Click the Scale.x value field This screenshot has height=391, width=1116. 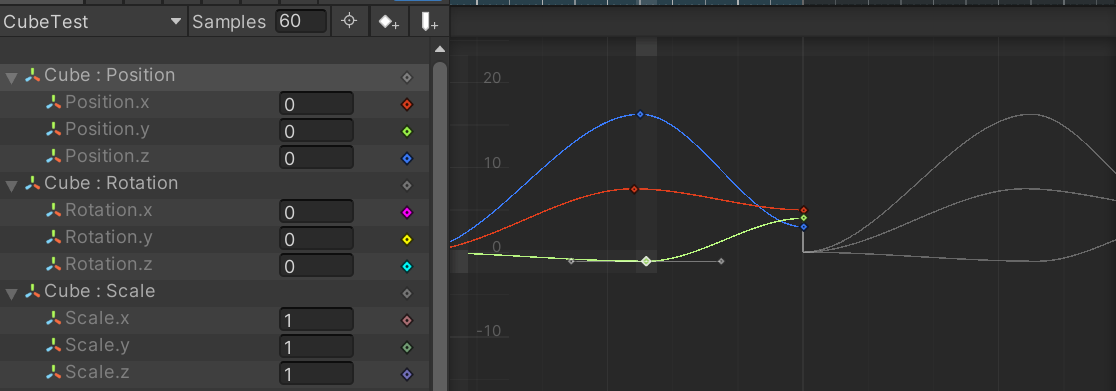[x=316, y=320]
